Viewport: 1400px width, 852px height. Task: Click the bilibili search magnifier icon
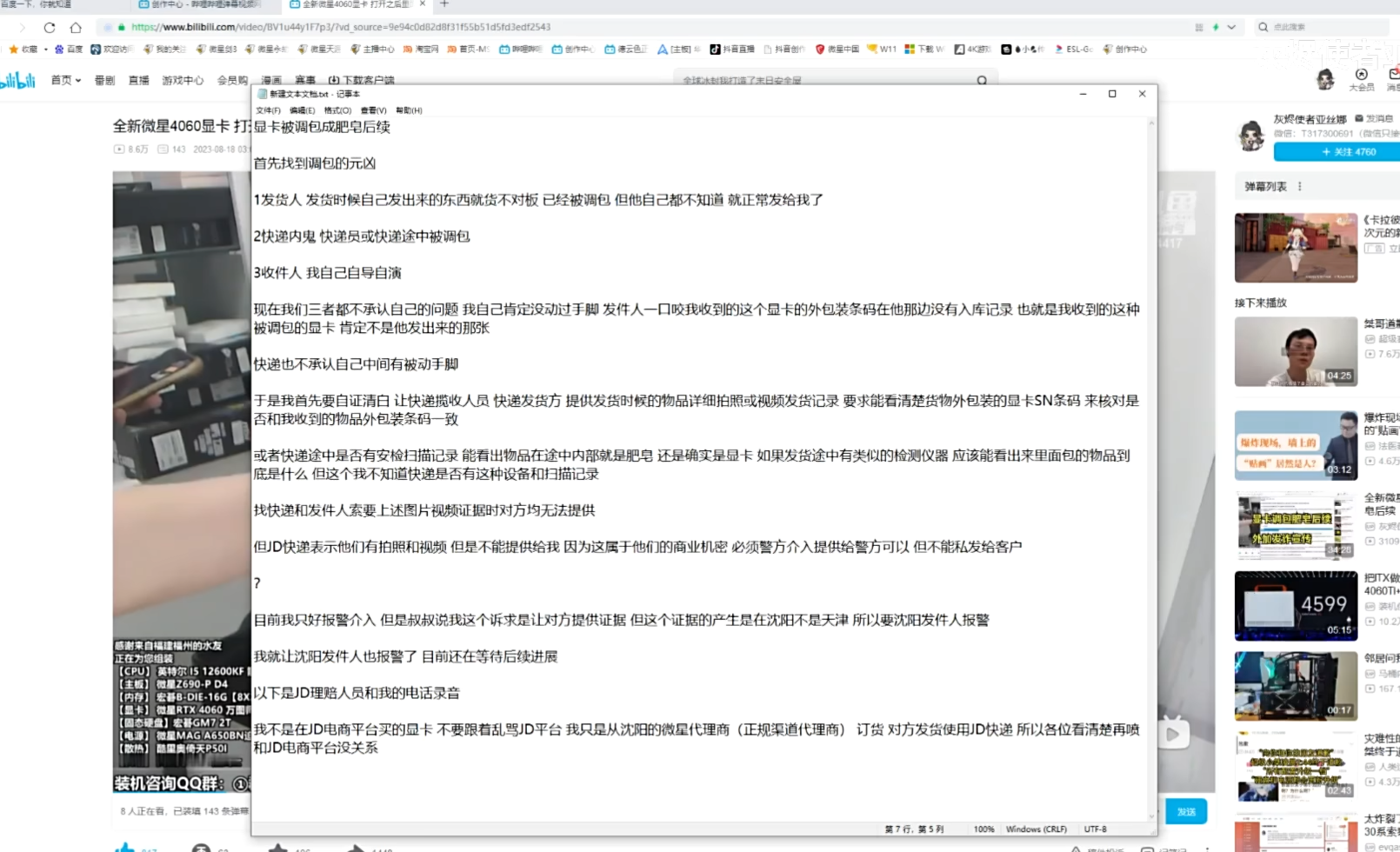click(982, 80)
